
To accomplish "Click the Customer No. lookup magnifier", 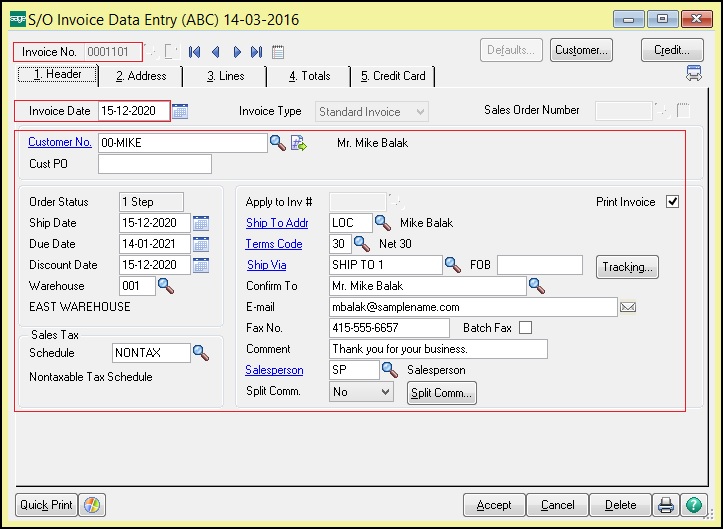I will (x=277, y=143).
